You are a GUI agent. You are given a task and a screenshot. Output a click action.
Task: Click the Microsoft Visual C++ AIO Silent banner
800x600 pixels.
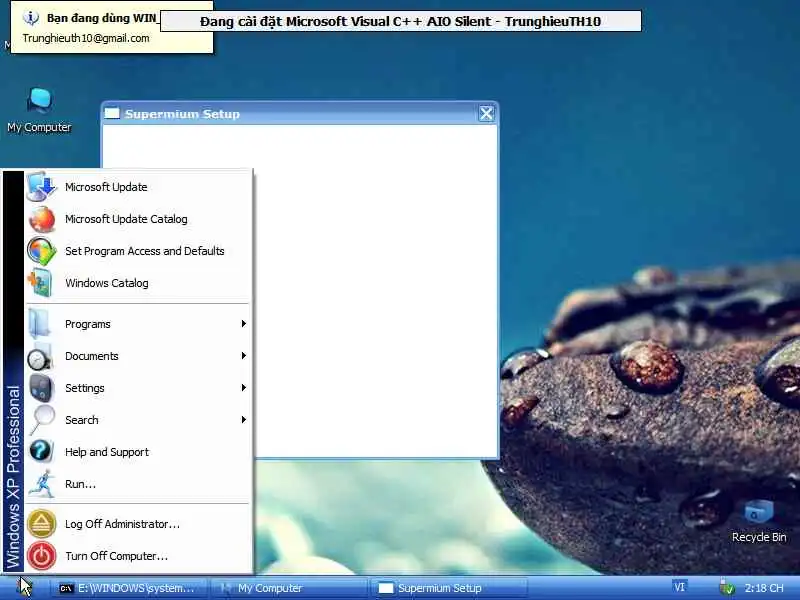(x=401, y=21)
